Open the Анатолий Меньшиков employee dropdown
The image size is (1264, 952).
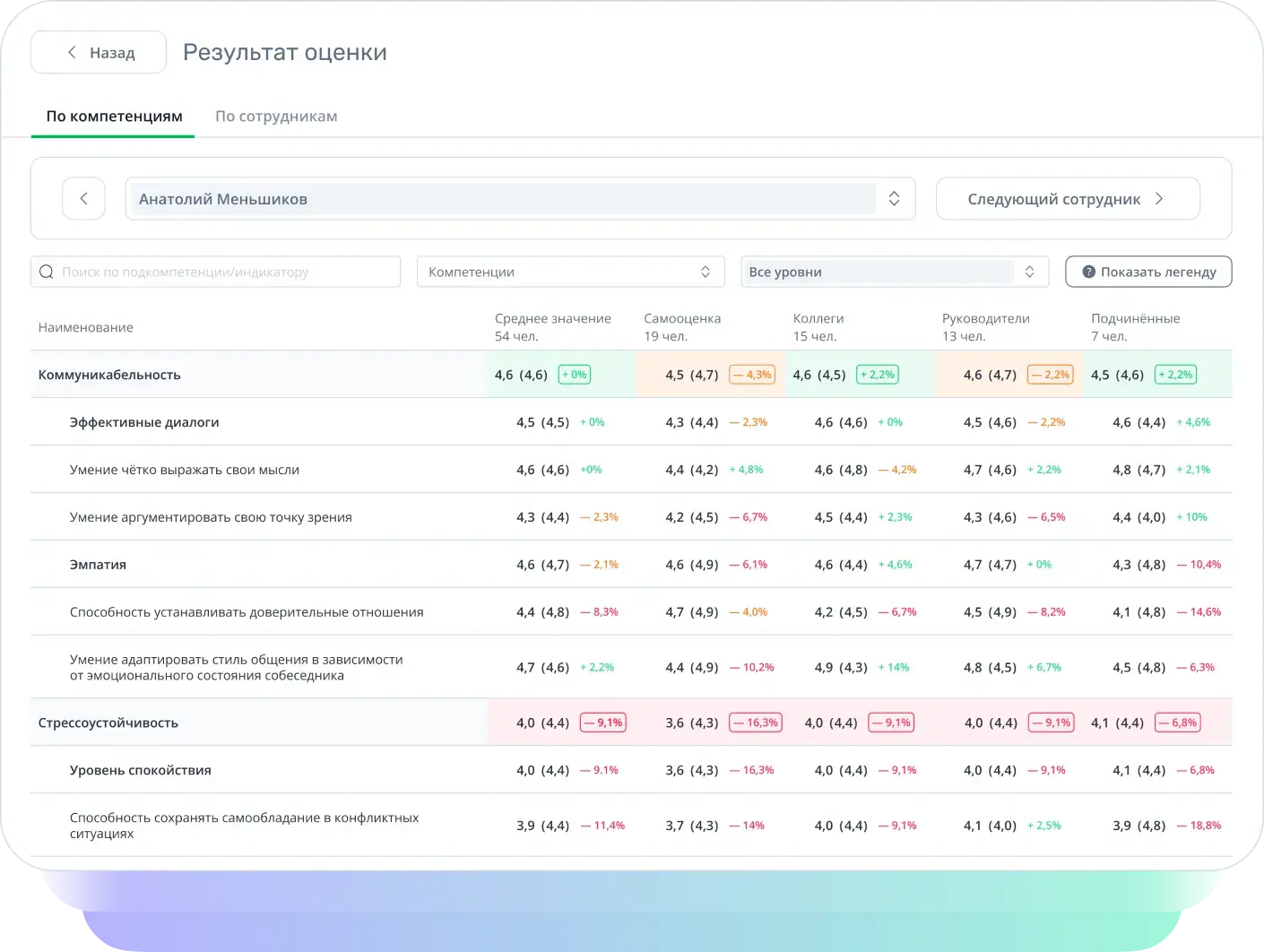point(520,199)
